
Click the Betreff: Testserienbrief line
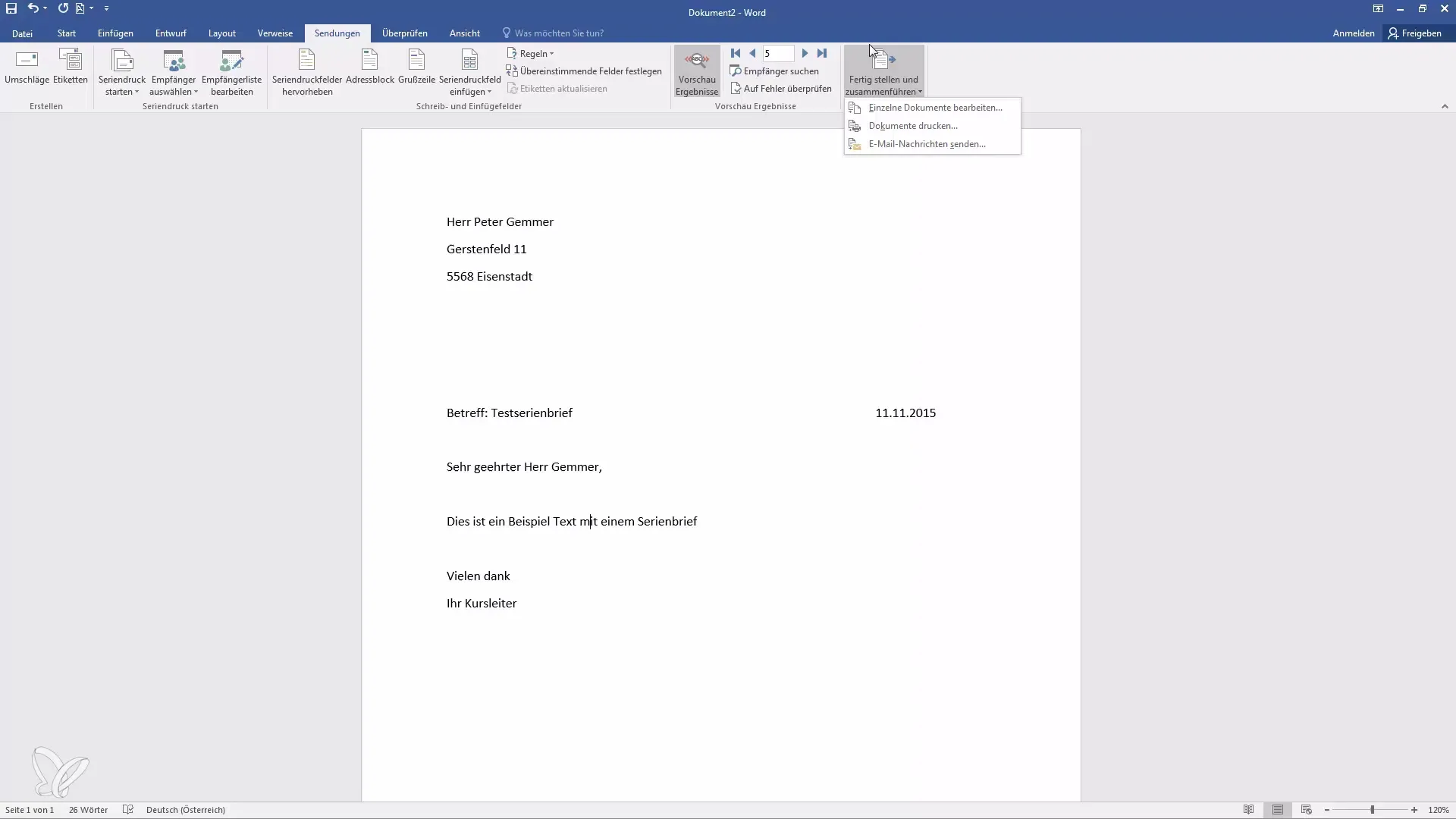(x=510, y=413)
